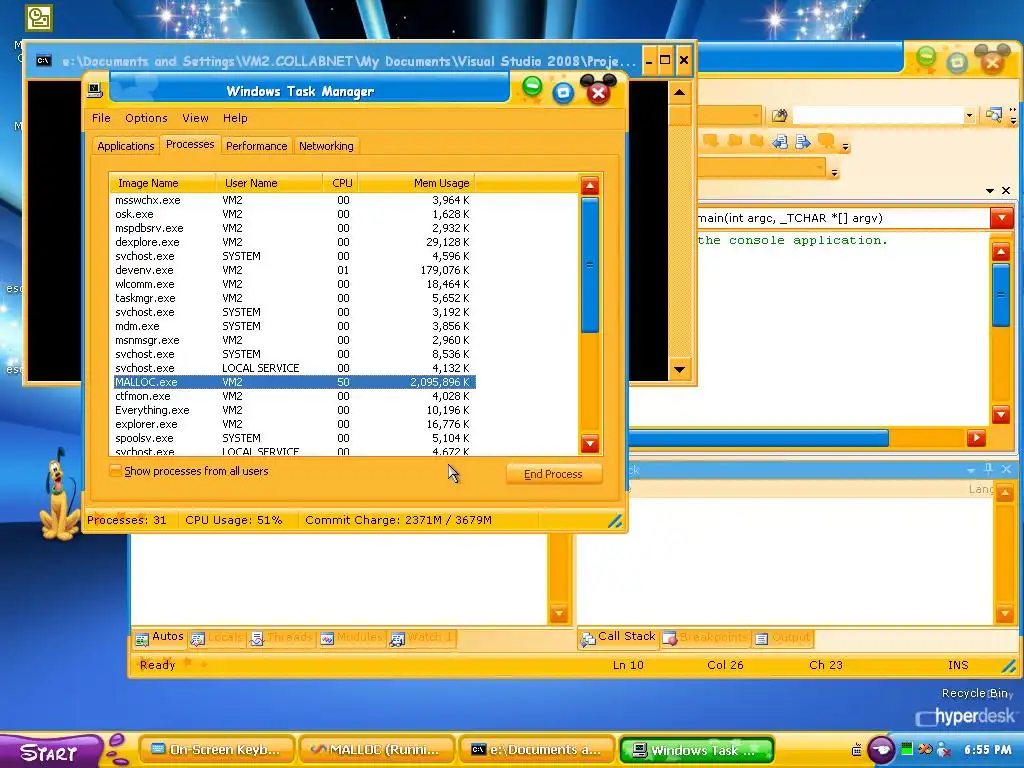Activate the e:\Documents console taskbar button
The height and width of the screenshot is (768, 1024).
tap(536, 750)
